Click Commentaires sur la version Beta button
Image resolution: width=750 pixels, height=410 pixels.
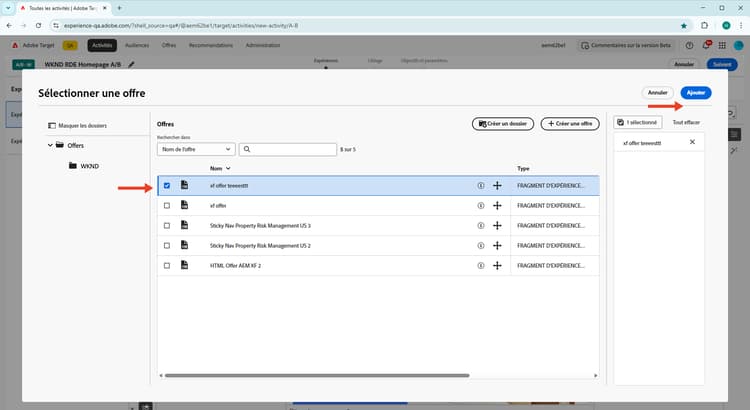point(626,45)
